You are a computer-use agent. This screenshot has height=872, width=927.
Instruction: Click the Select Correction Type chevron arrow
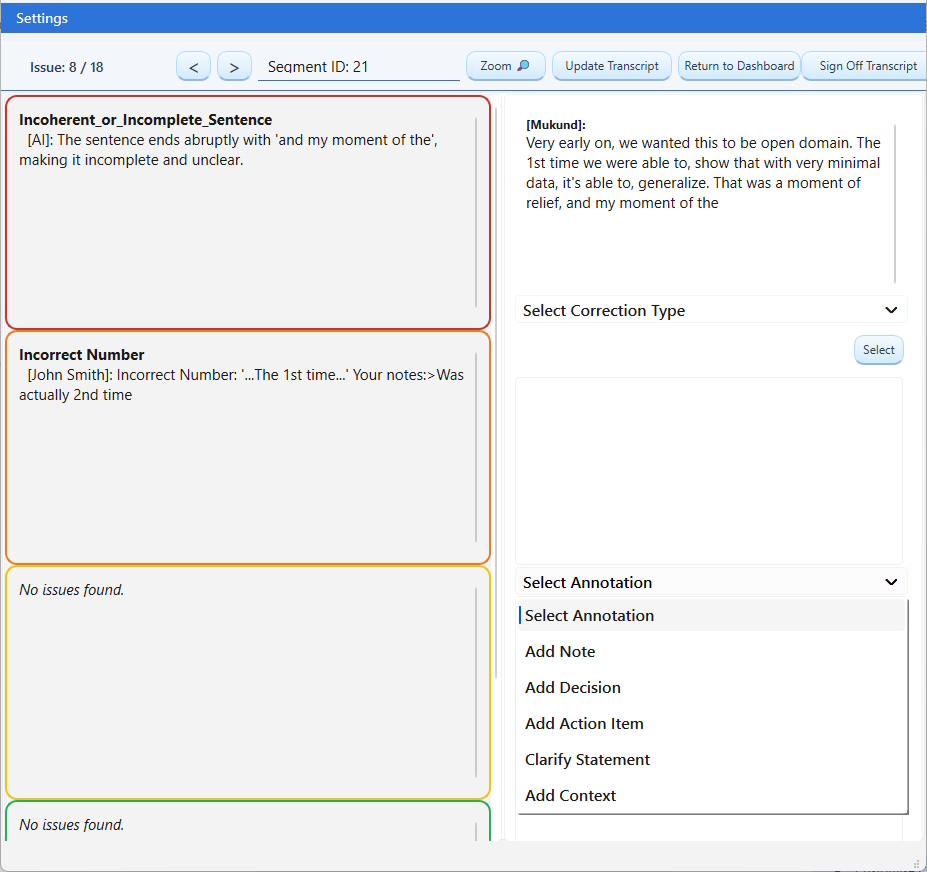click(891, 310)
